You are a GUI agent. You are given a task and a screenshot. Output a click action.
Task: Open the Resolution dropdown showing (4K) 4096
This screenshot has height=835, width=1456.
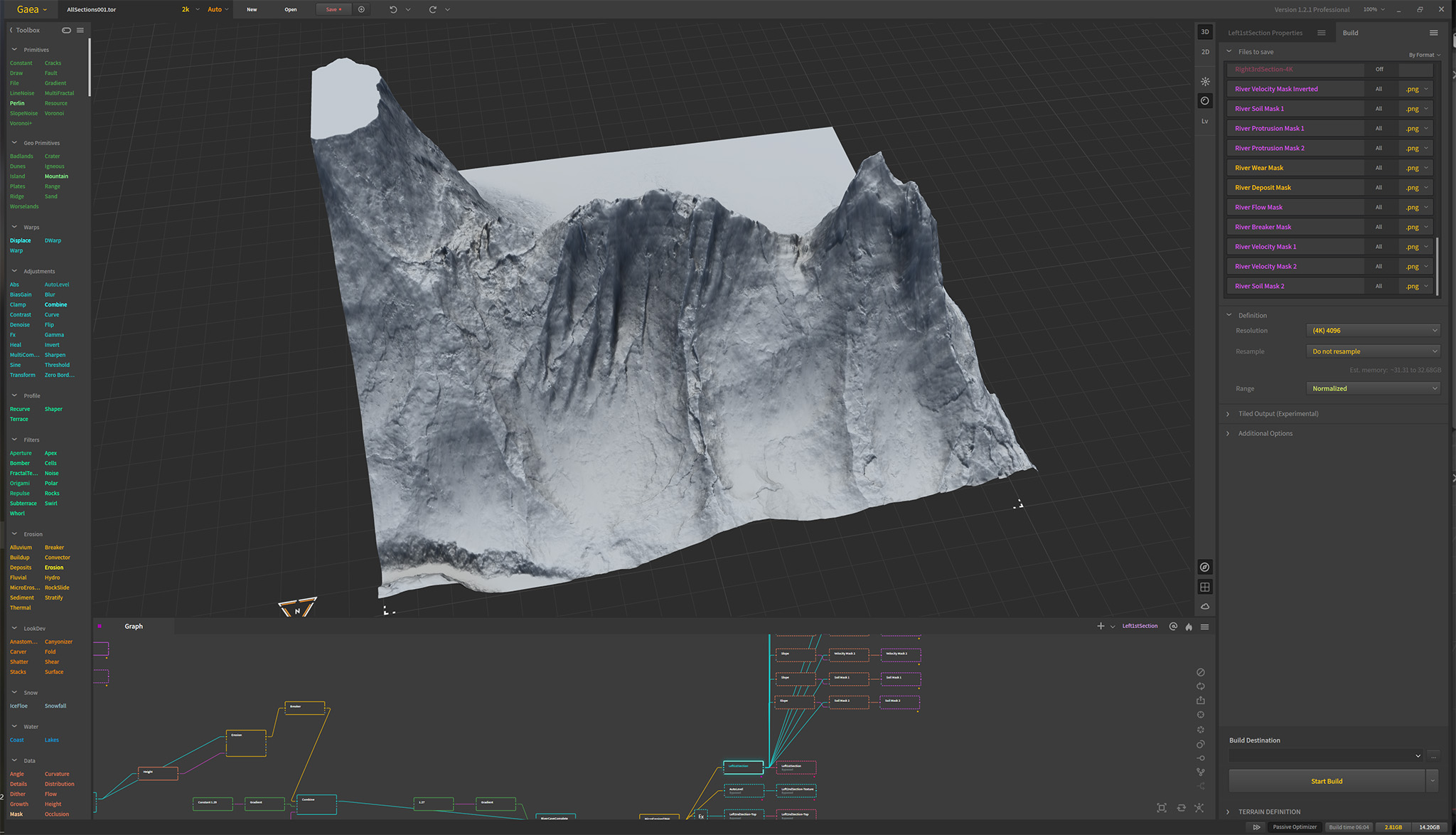(x=1372, y=330)
